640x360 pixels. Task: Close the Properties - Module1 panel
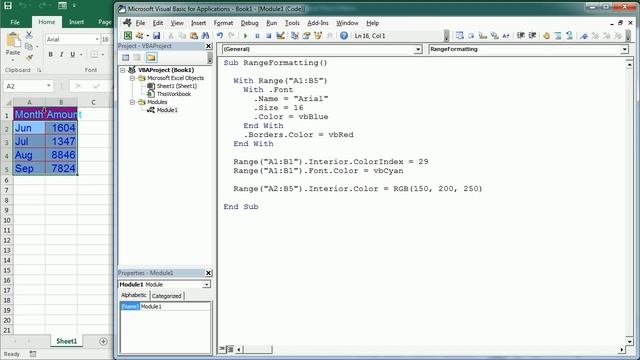(x=208, y=273)
